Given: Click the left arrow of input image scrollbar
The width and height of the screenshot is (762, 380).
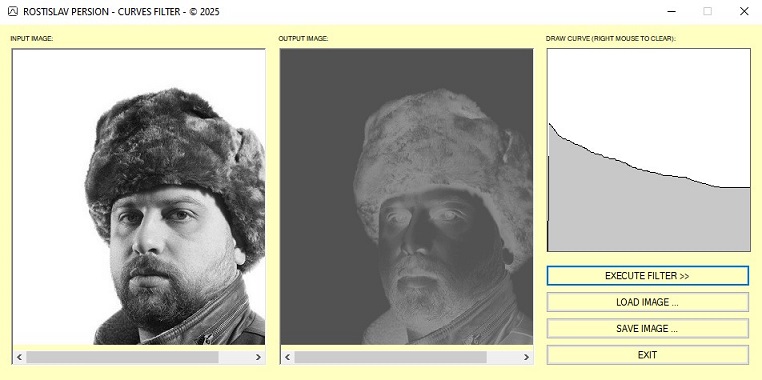Looking at the screenshot, I should [19, 357].
